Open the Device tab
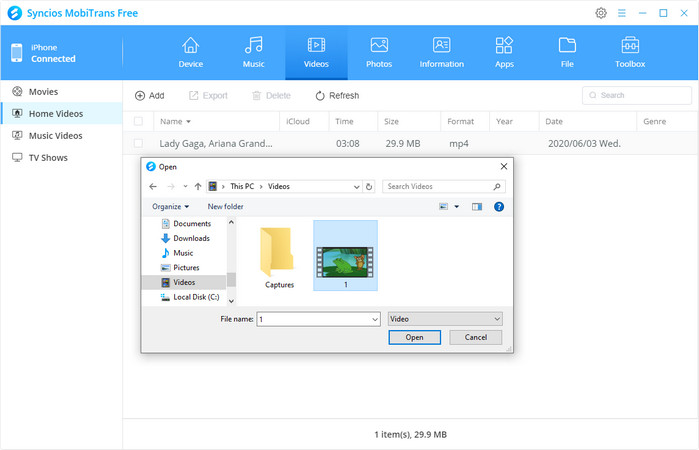 tap(191, 53)
